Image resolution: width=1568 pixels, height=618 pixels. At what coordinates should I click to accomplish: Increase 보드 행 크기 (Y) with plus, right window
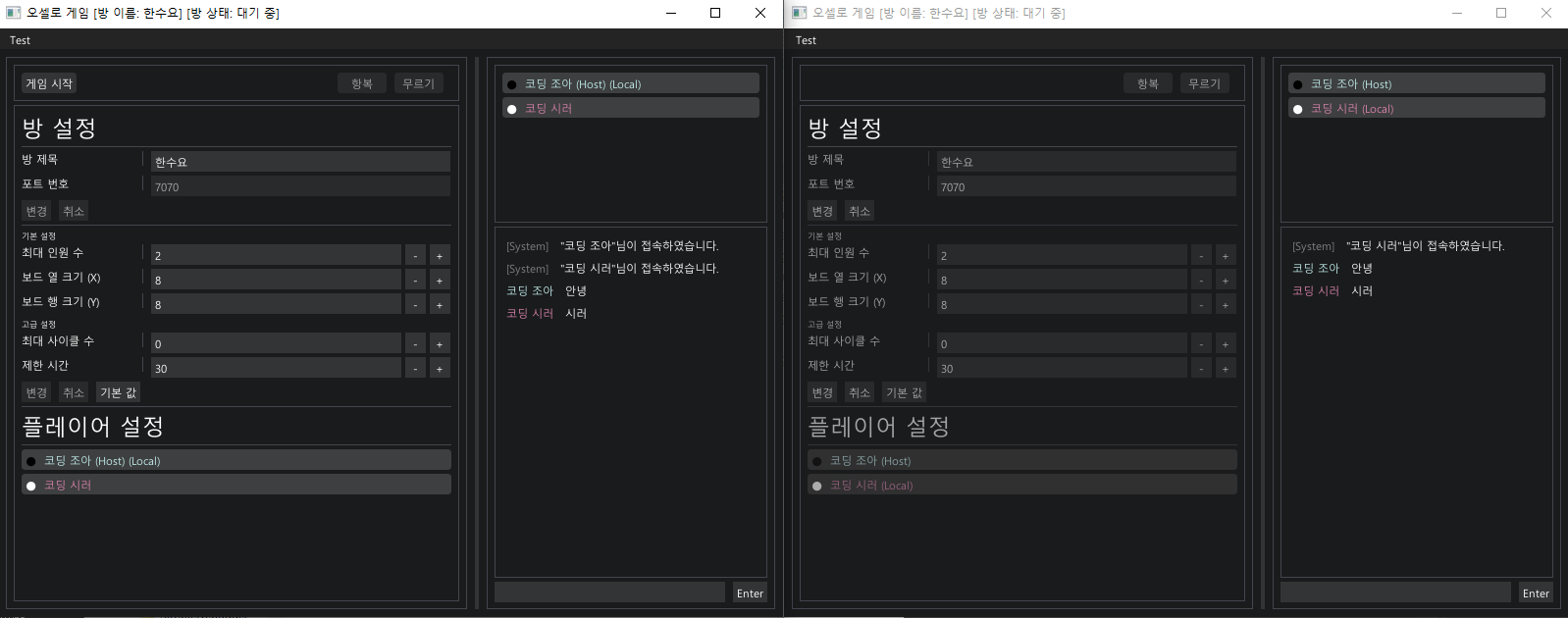click(x=1226, y=304)
